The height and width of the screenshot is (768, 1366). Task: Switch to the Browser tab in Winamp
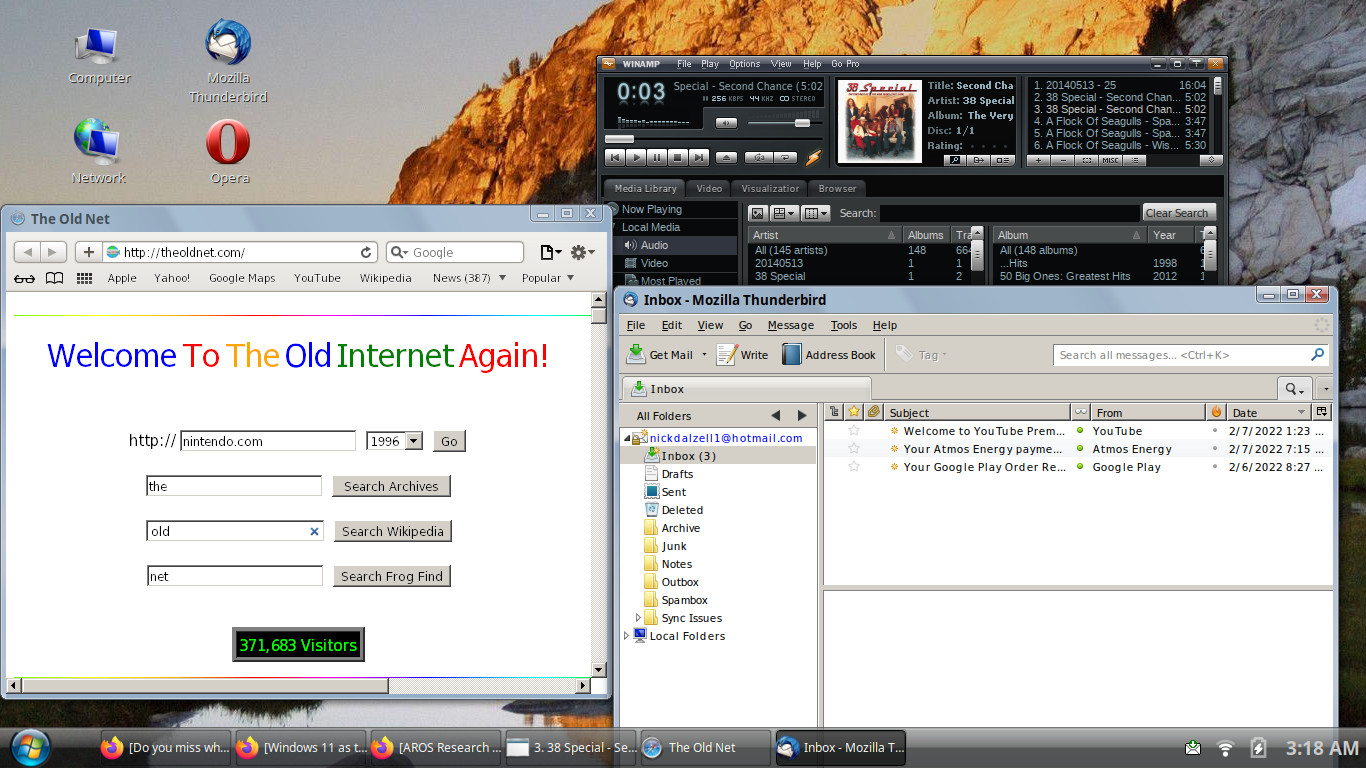[837, 188]
